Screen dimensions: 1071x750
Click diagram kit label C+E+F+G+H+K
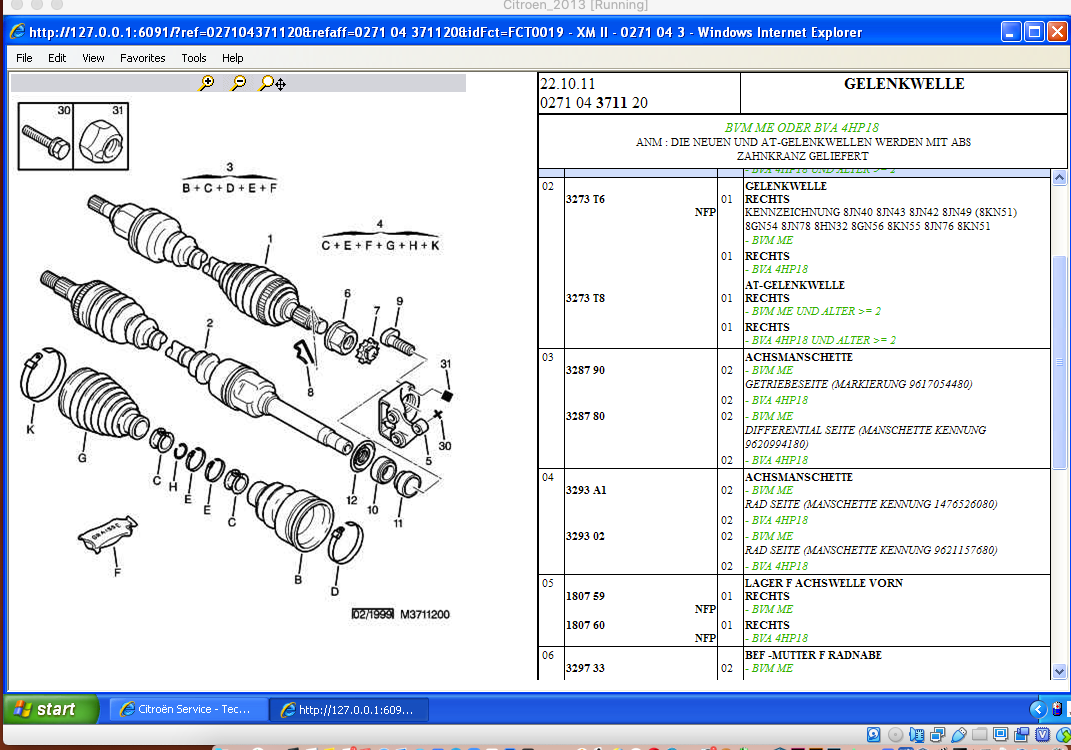(380, 245)
